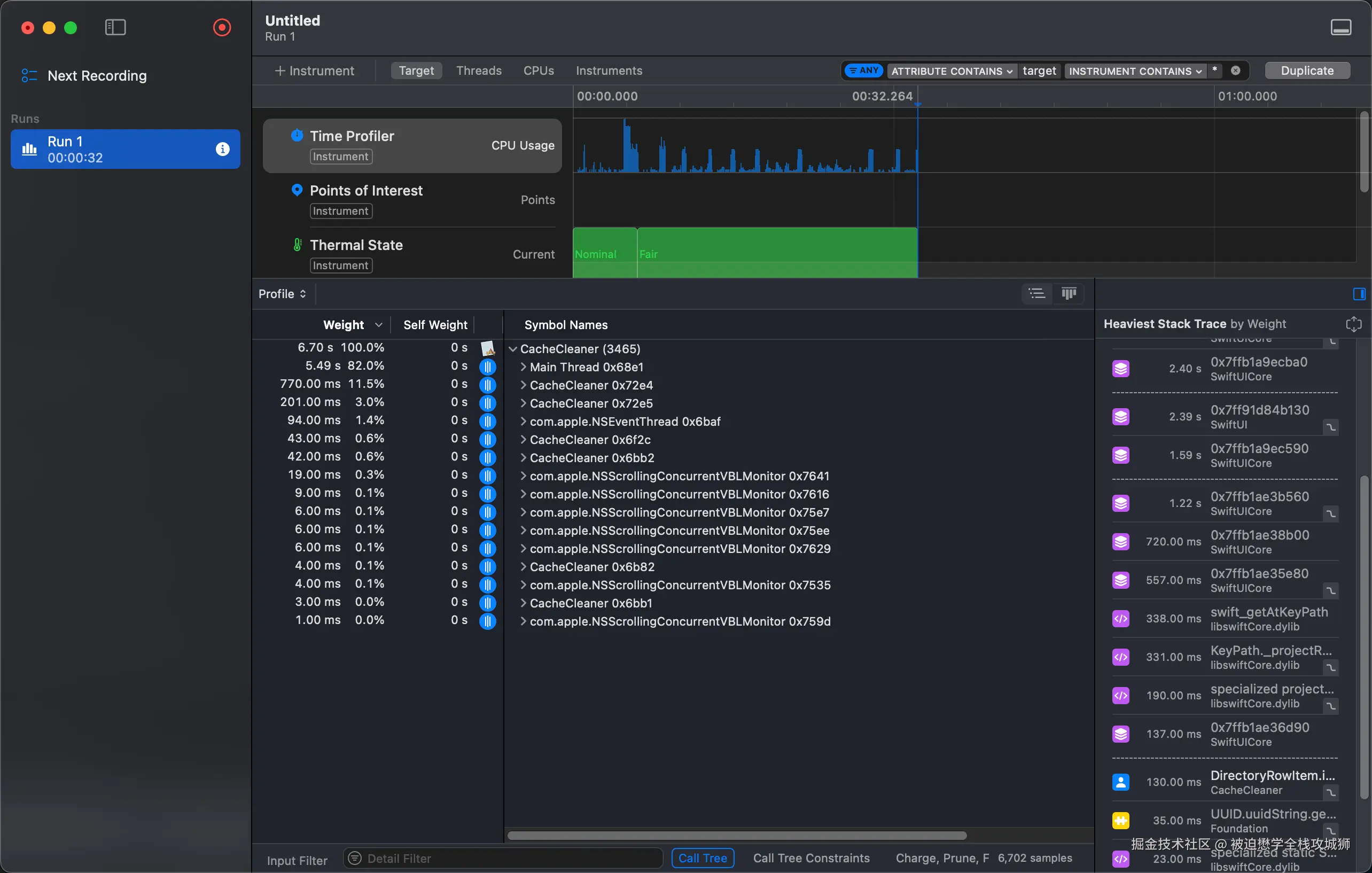The height and width of the screenshot is (873, 1372).
Task: Toggle the extended detail inspector icon
Action: (x=1359, y=294)
